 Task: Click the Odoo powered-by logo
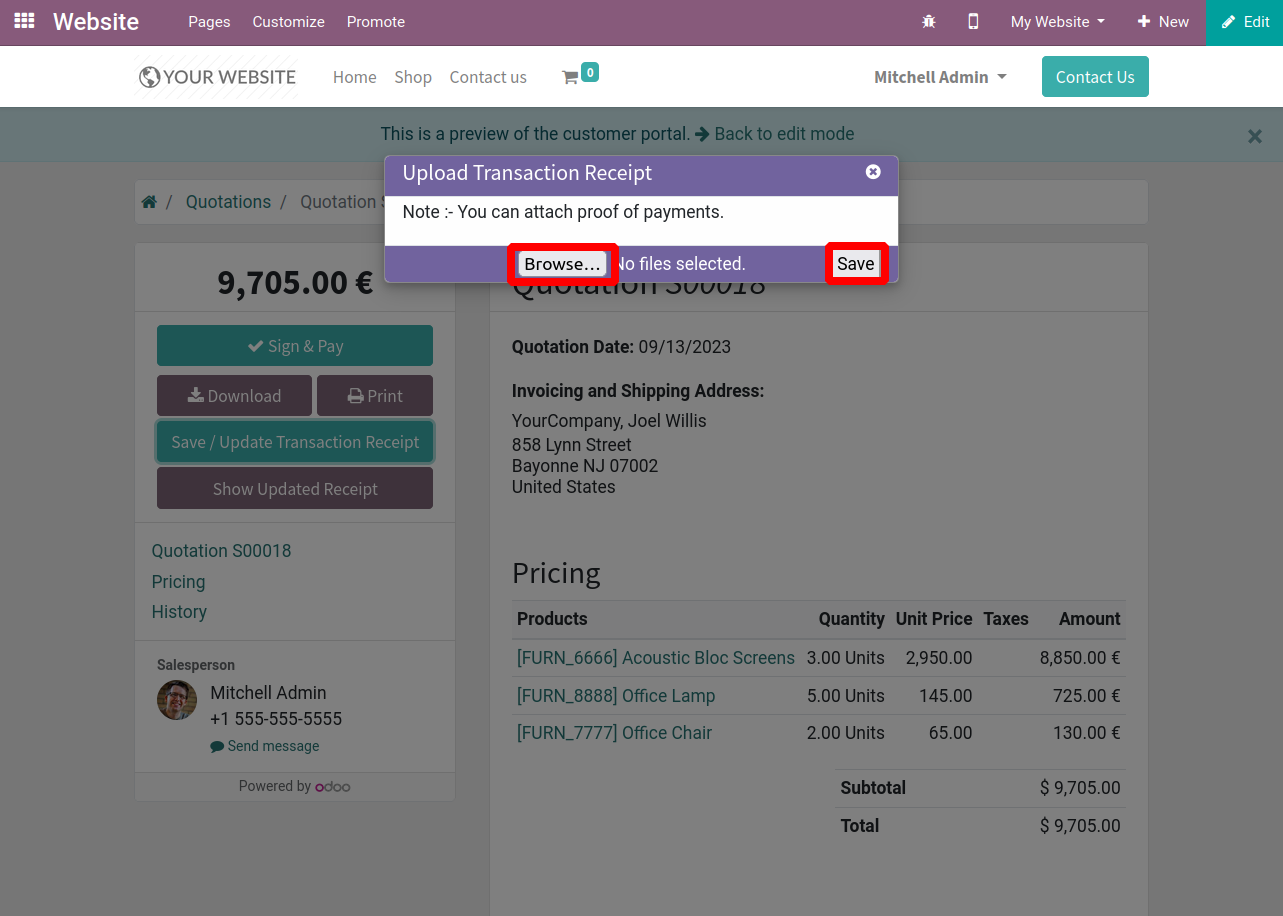coord(333,787)
